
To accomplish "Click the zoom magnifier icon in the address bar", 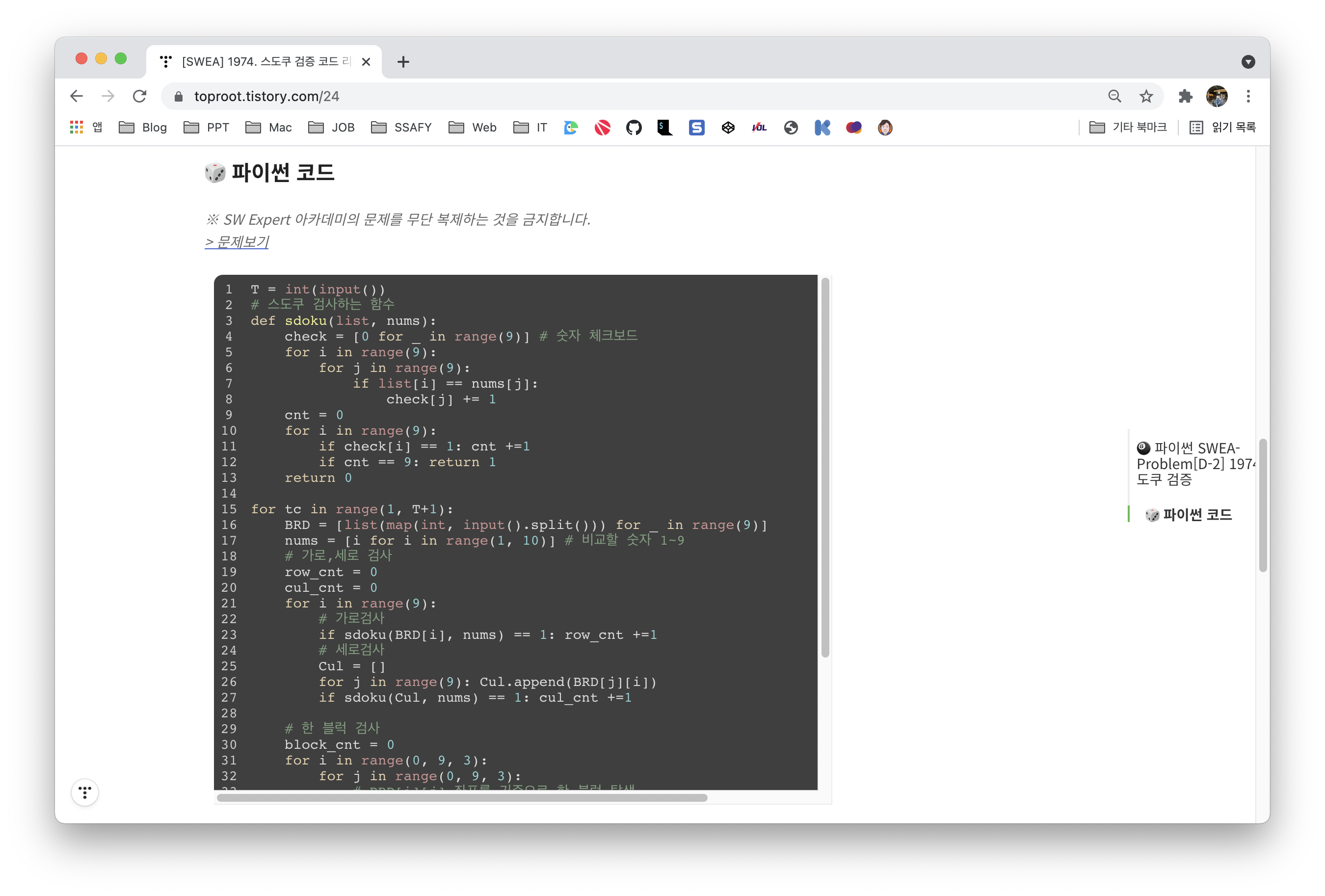I will [1114, 96].
